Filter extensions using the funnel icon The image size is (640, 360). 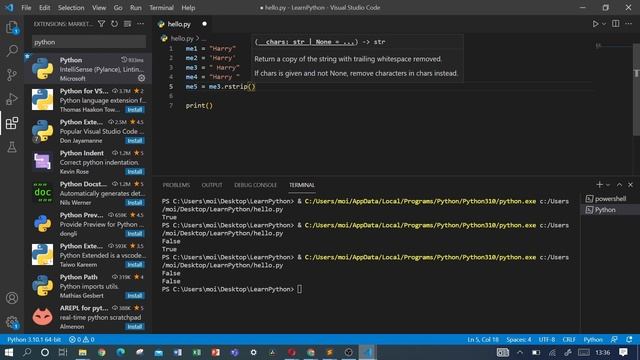pyautogui.click(x=101, y=24)
